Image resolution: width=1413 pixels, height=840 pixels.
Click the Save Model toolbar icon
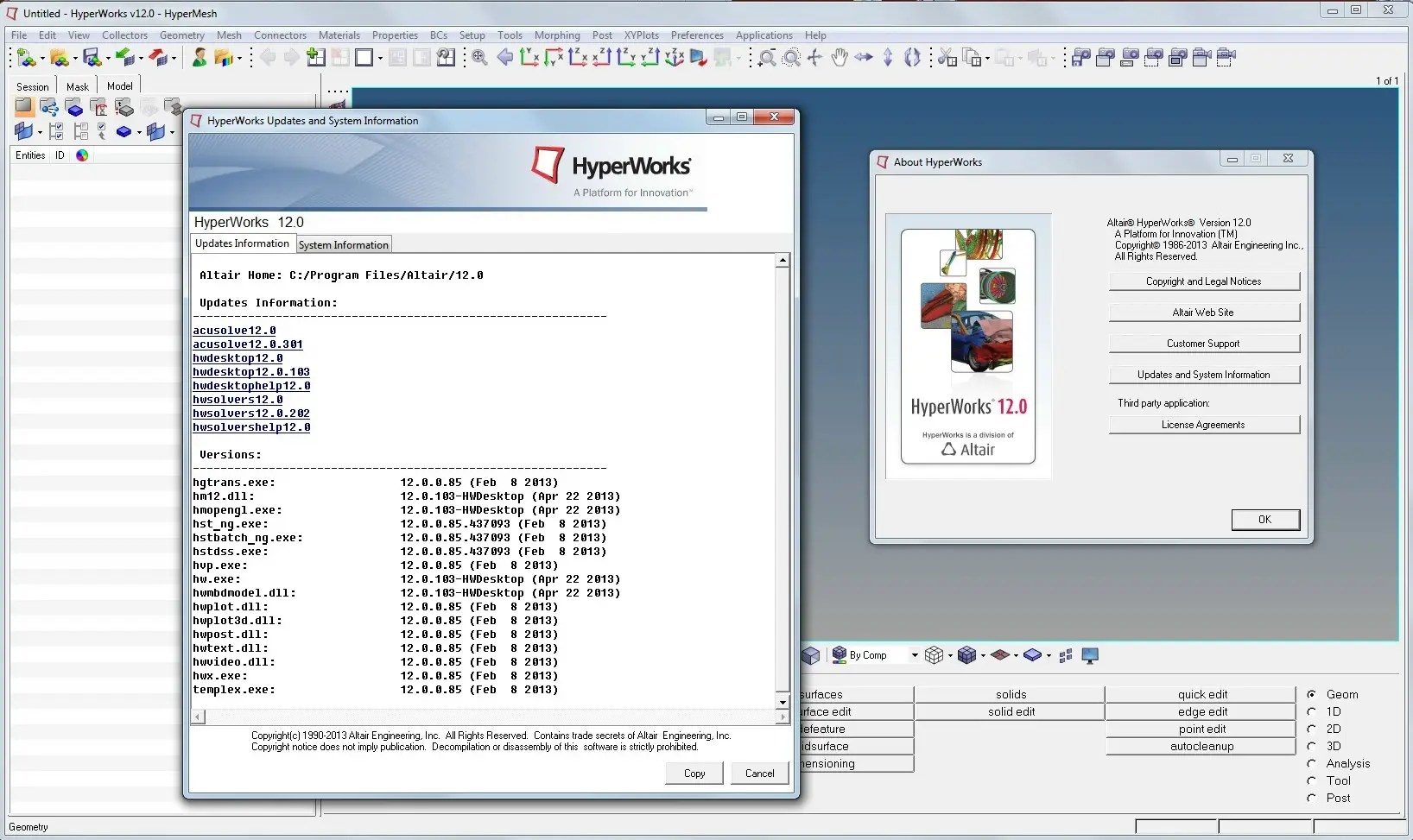pyautogui.click(x=92, y=58)
